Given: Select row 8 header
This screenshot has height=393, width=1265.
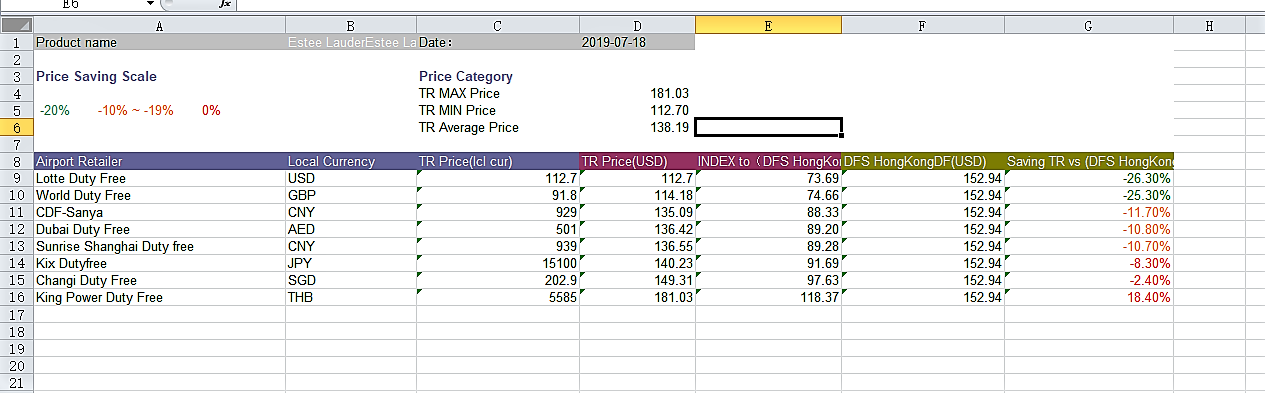Looking at the screenshot, I should click(x=16, y=161).
